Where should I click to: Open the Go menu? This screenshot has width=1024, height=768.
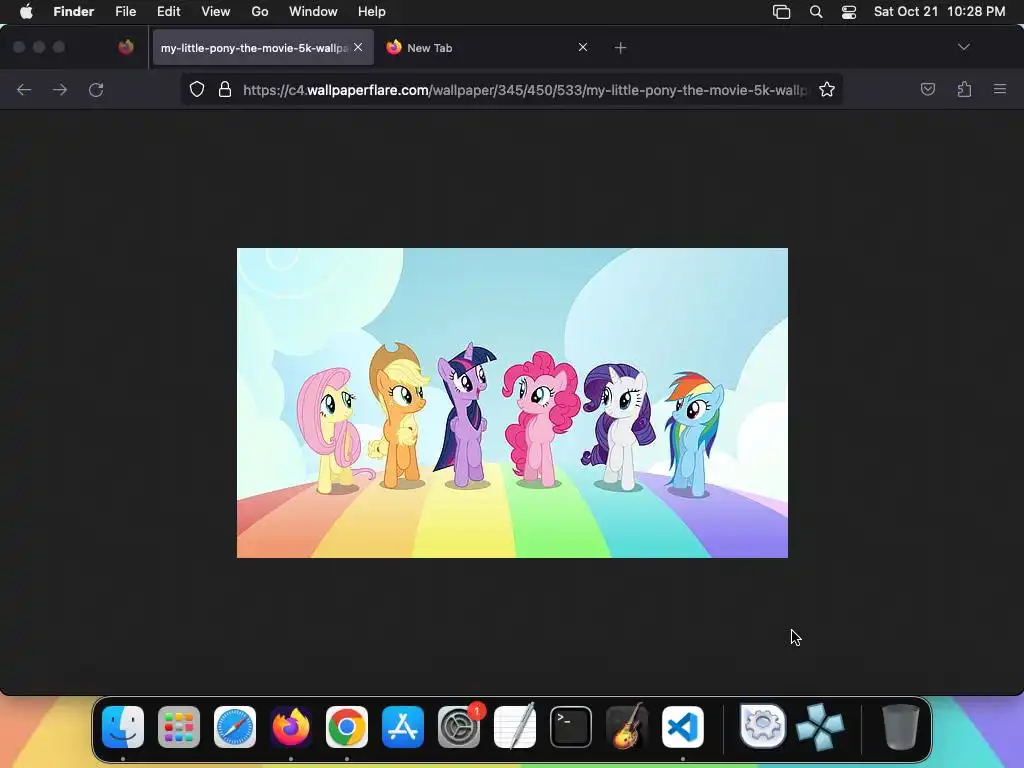point(260,12)
